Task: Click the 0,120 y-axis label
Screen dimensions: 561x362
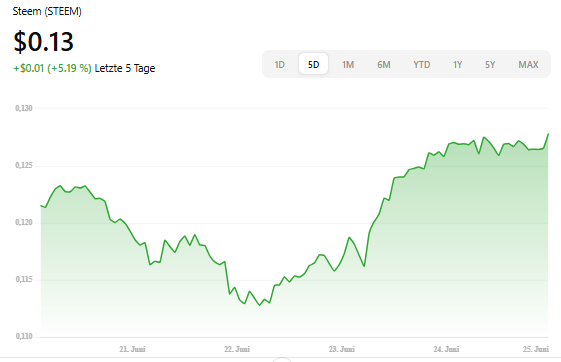Action: pyautogui.click(x=24, y=222)
